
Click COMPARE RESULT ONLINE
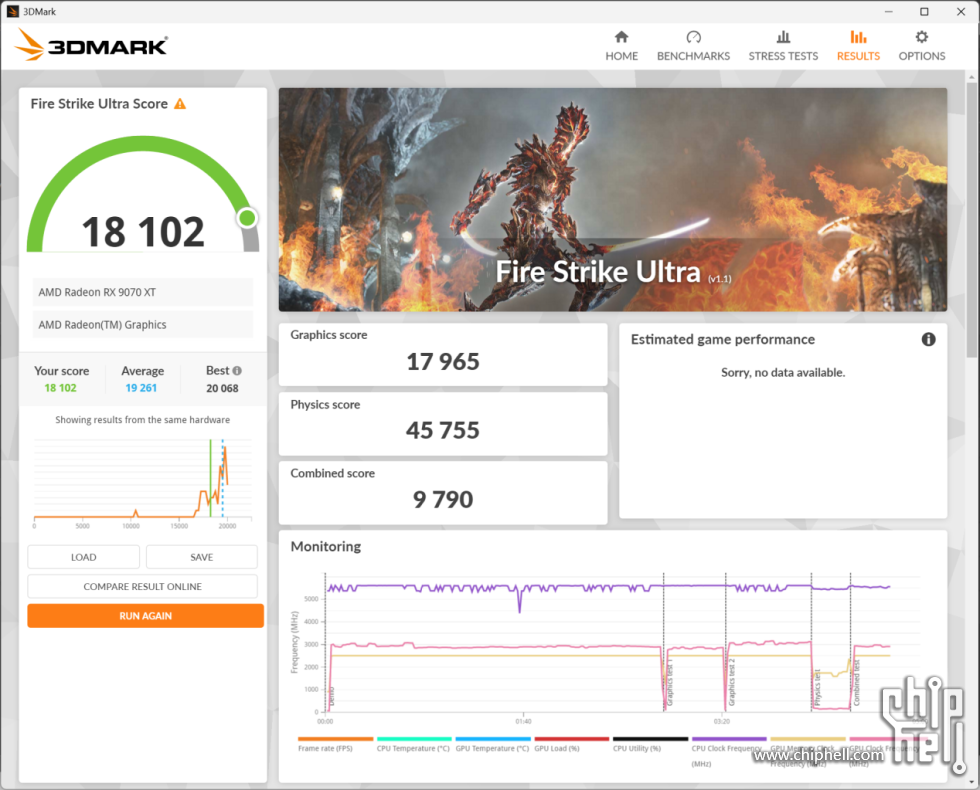pos(142,586)
